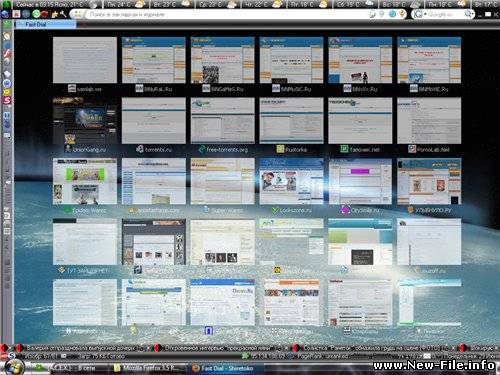Click the first red news ticker icon
500x375 pixels.
click(4, 348)
